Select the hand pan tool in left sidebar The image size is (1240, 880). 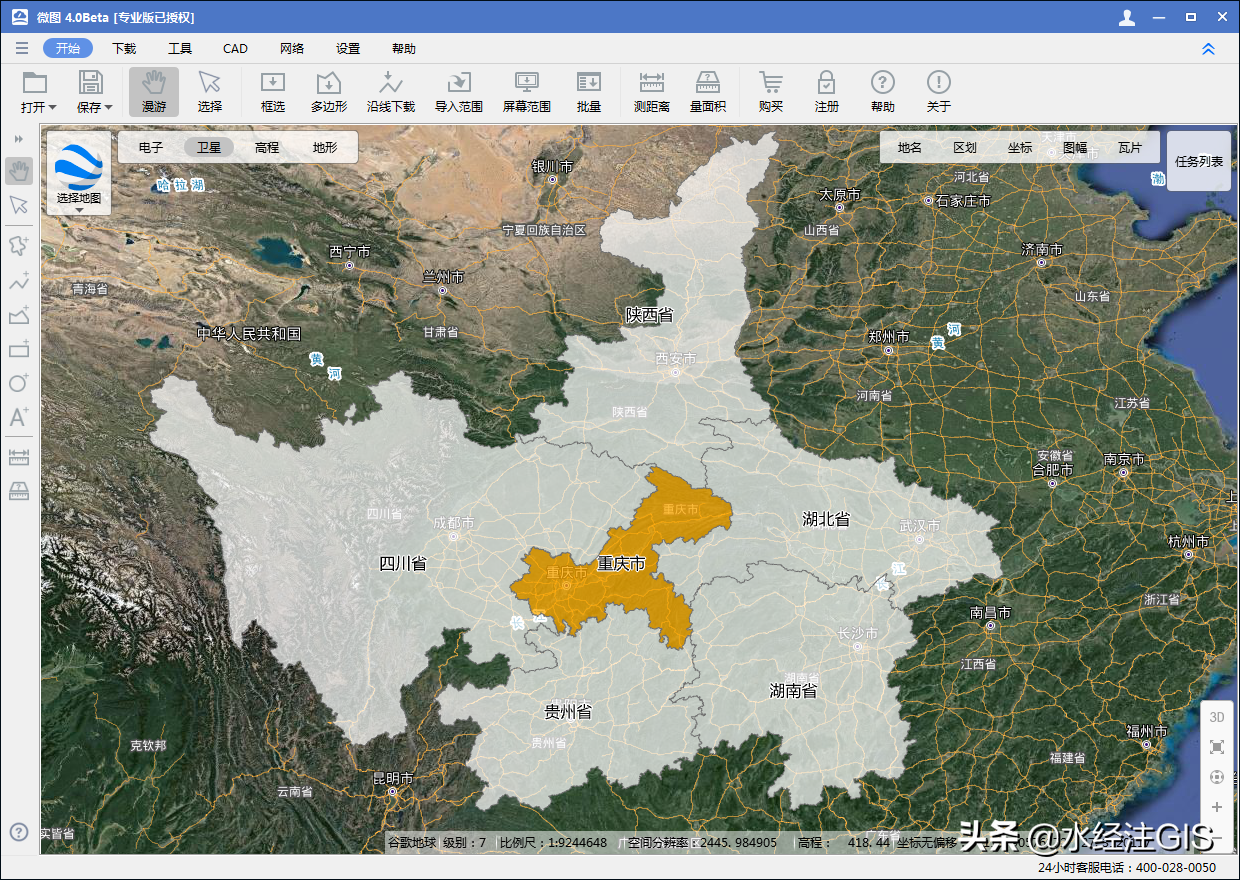[x=19, y=171]
